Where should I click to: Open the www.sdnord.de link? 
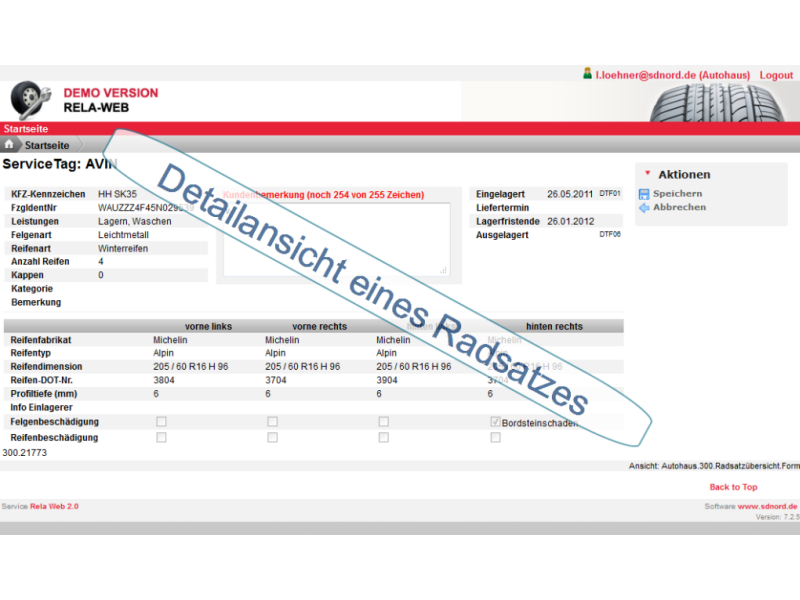(767, 506)
